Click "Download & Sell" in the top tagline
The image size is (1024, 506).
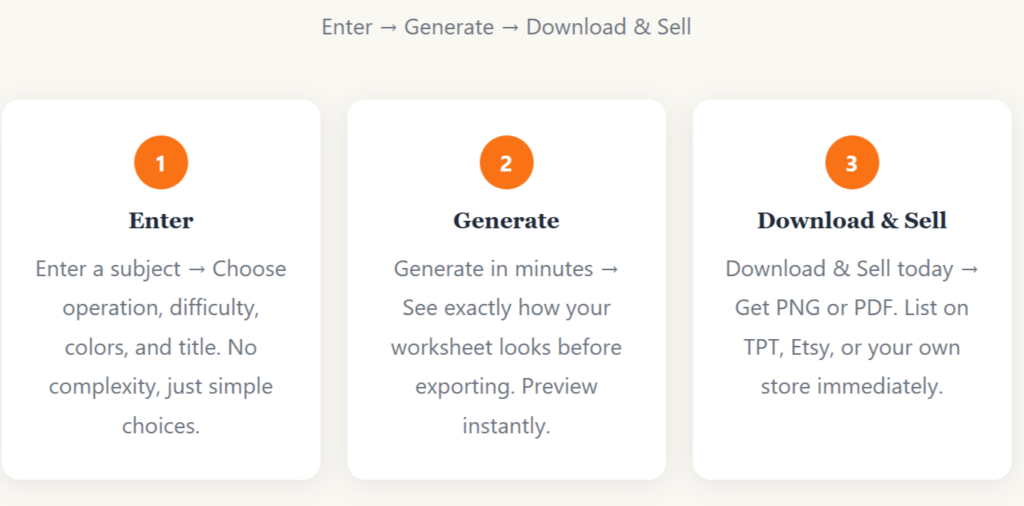(608, 27)
